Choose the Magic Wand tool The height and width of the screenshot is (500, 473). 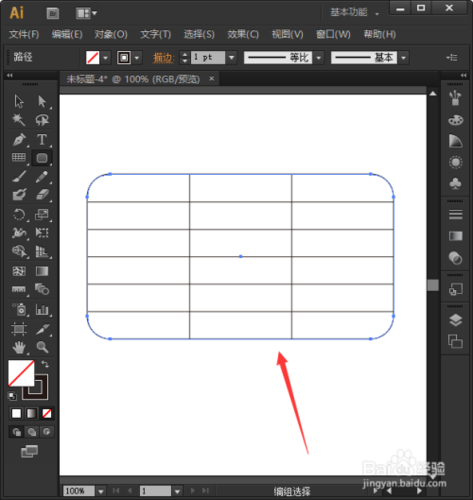(19, 120)
